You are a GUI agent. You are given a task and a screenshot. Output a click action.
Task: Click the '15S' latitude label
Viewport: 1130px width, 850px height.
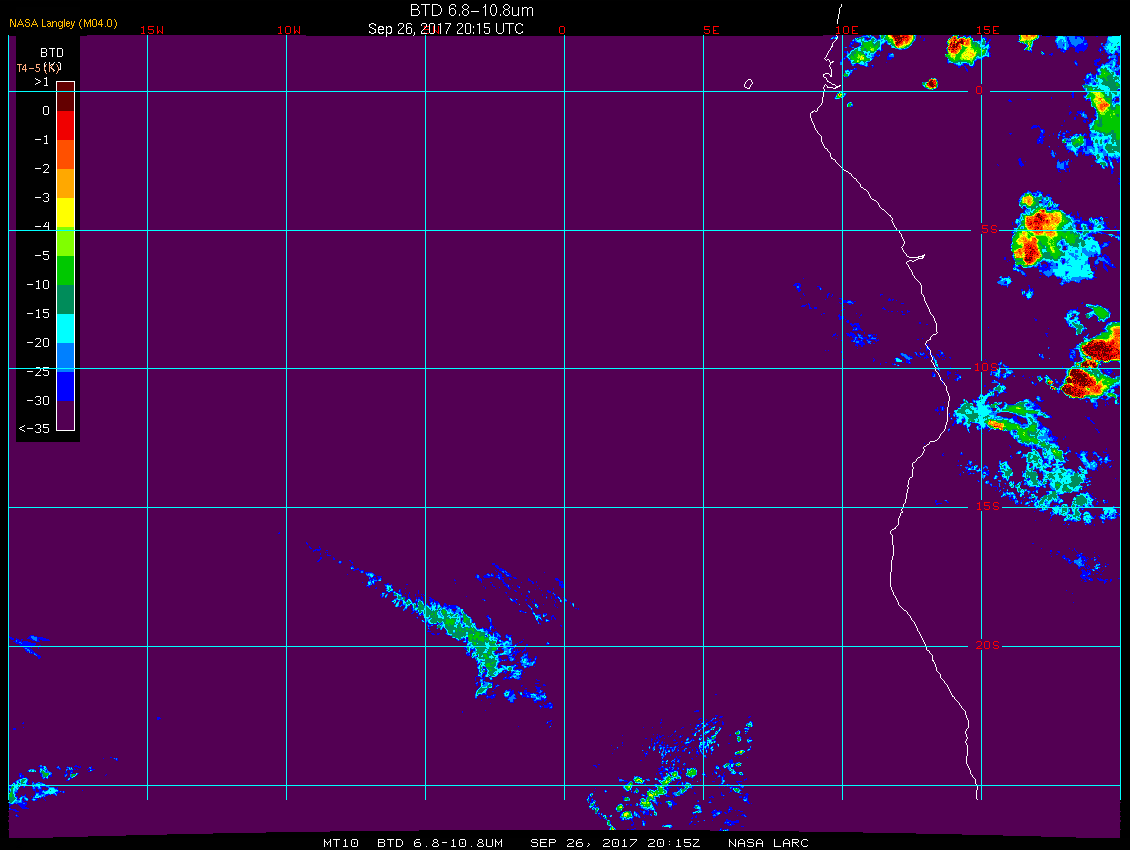987,506
